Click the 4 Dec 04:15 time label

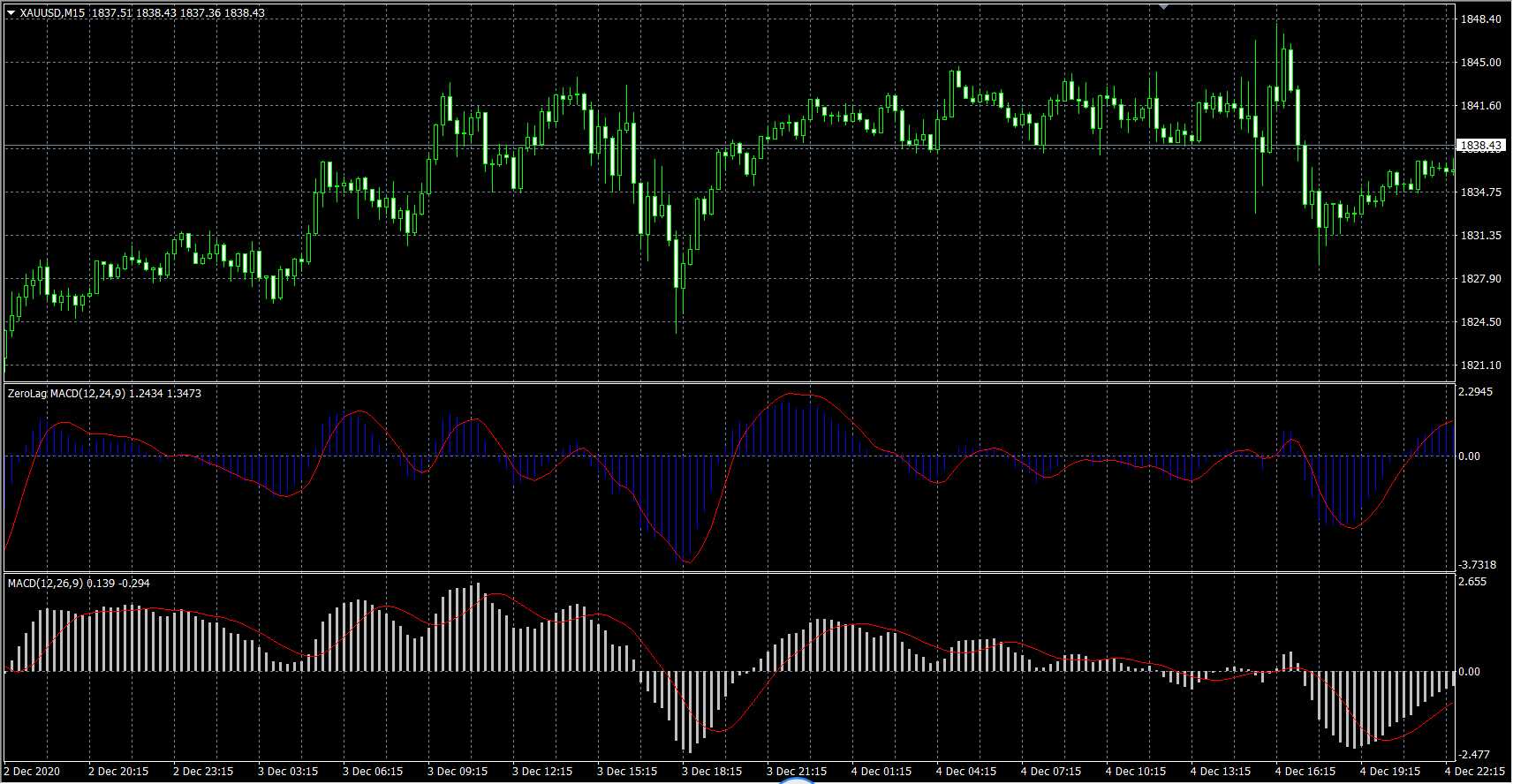[x=966, y=772]
